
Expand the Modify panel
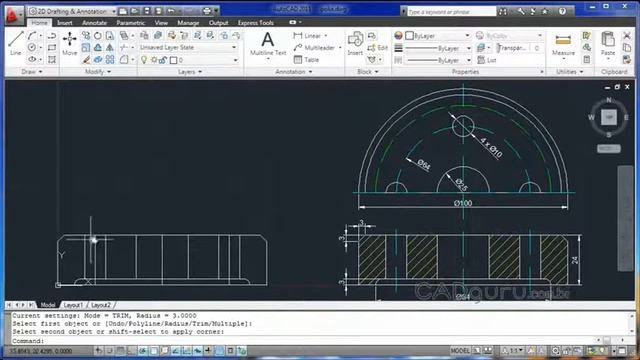click(x=98, y=72)
